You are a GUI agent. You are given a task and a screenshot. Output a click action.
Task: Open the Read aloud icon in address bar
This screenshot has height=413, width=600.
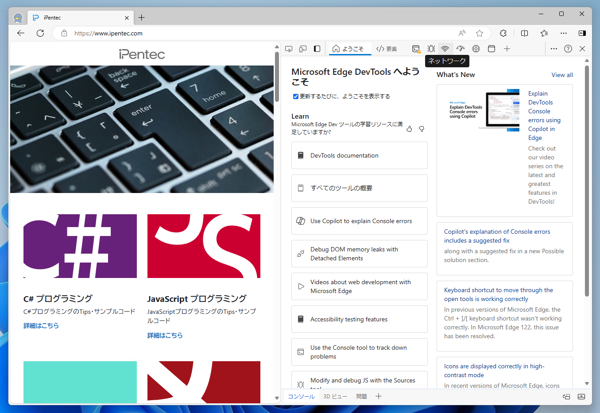462,33
